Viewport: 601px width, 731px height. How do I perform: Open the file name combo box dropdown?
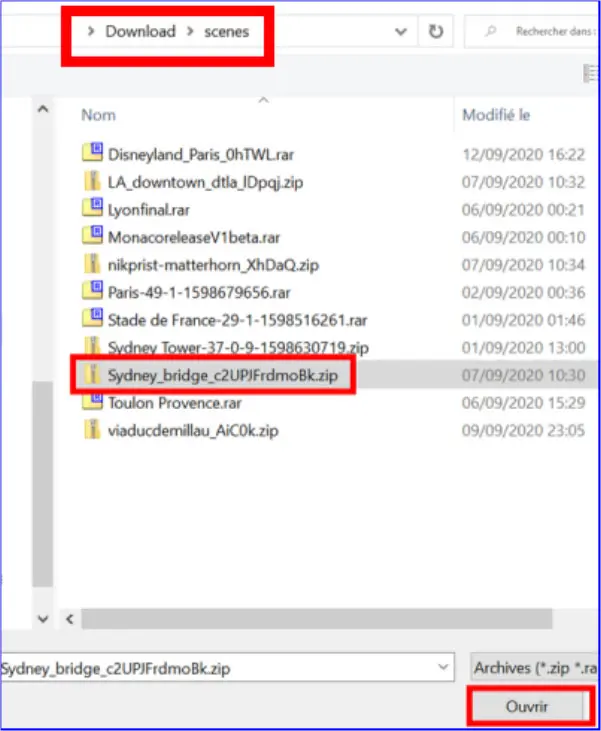point(443,668)
